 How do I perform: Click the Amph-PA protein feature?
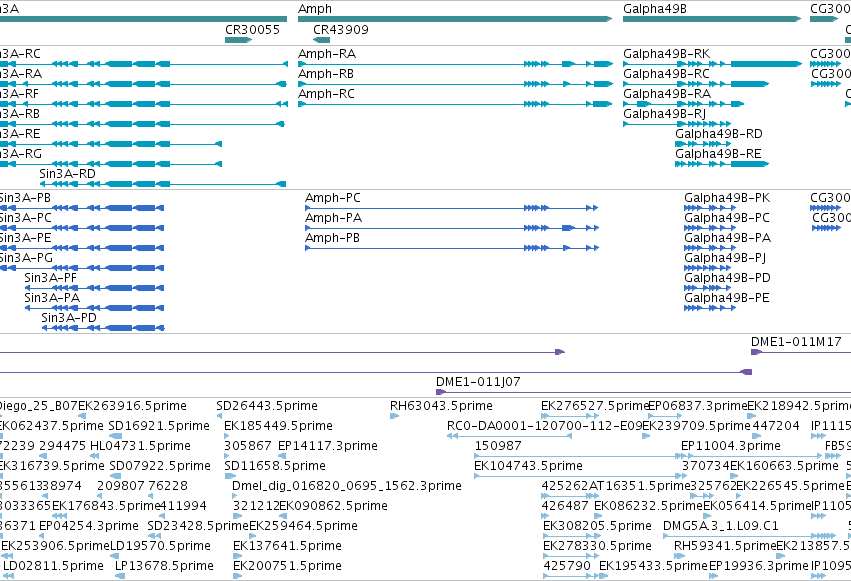[x=452, y=228]
